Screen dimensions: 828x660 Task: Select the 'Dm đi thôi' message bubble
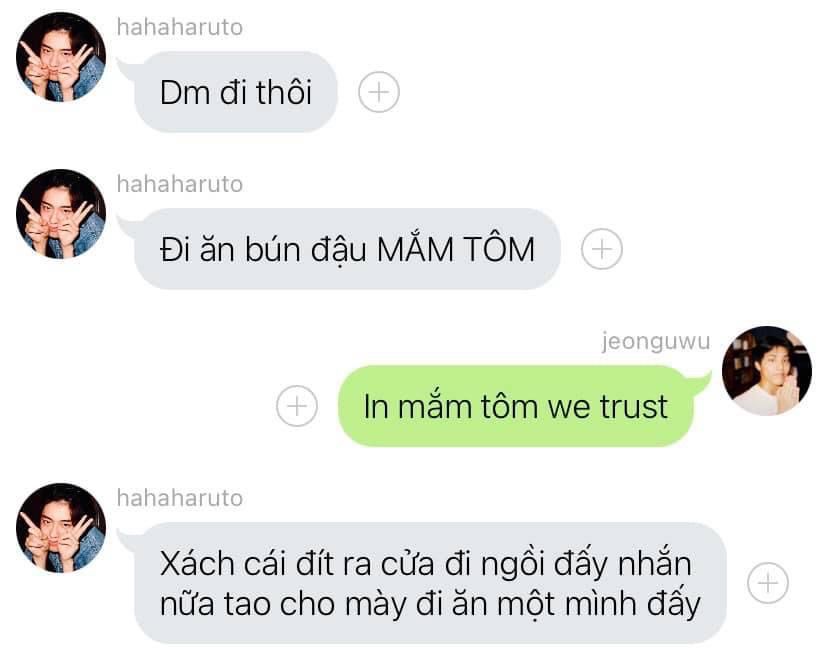click(235, 92)
